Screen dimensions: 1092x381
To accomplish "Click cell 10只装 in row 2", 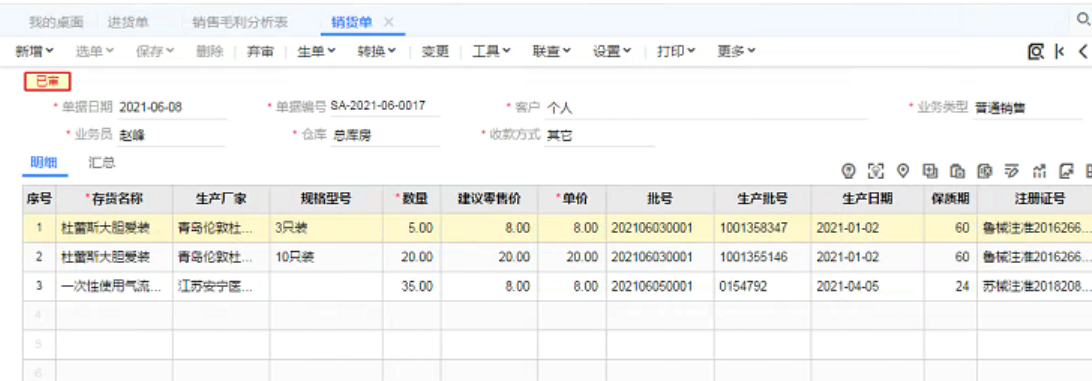I will pos(326,257).
